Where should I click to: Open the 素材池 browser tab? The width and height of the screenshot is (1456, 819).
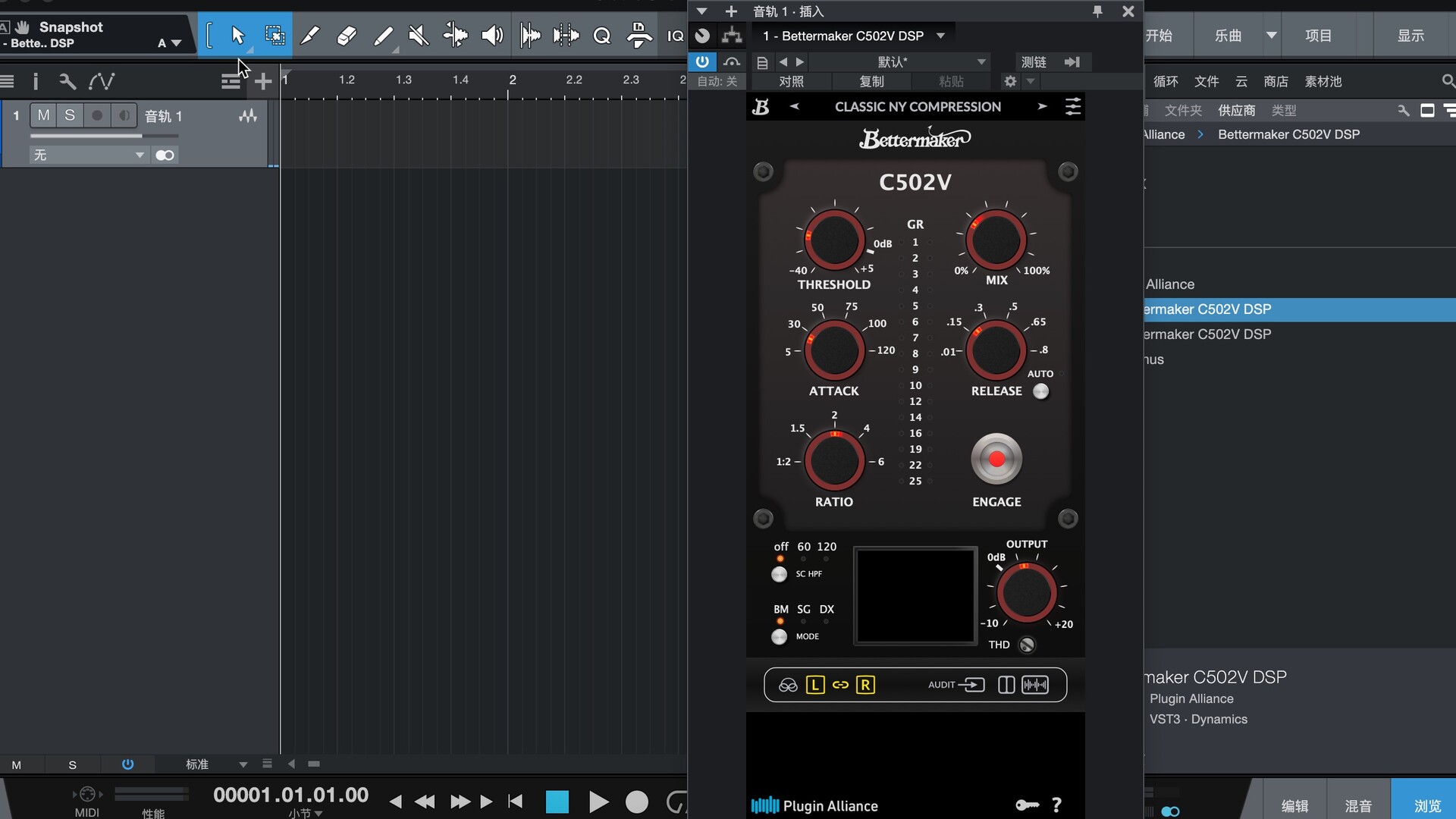(1323, 81)
